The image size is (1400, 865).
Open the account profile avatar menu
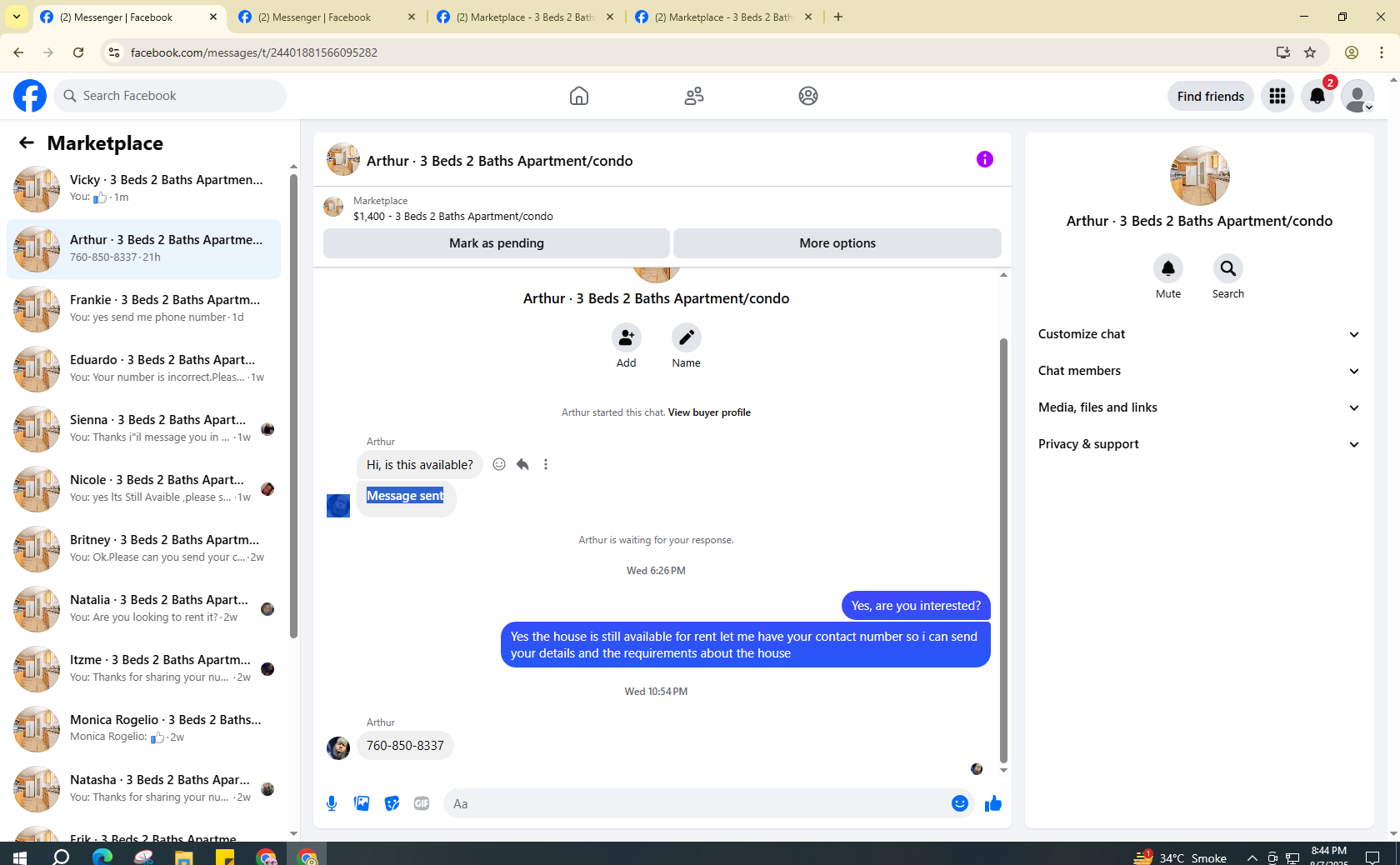(1357, 96)
